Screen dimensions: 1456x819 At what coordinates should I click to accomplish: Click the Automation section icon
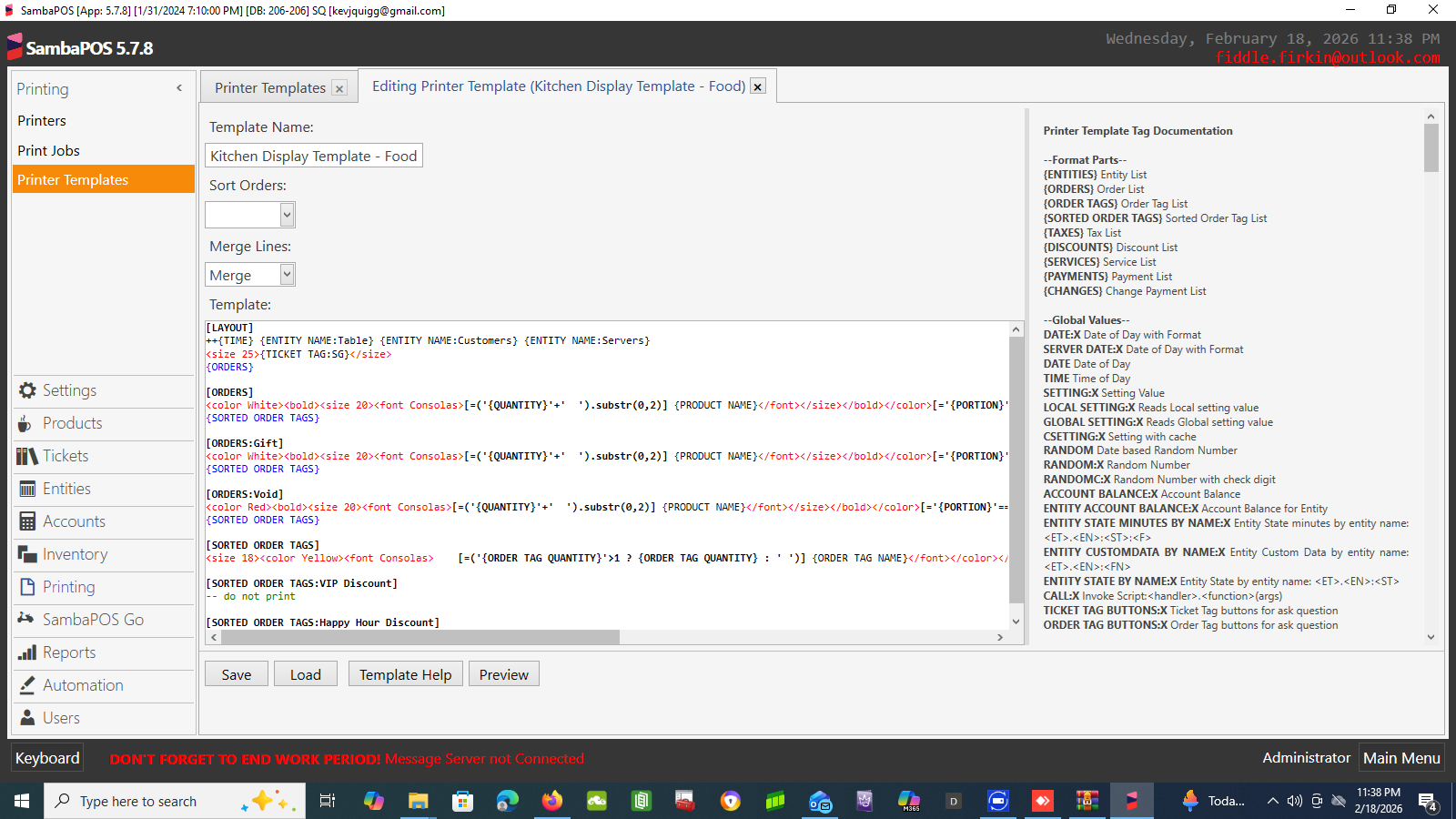click(x=27, y=685)
